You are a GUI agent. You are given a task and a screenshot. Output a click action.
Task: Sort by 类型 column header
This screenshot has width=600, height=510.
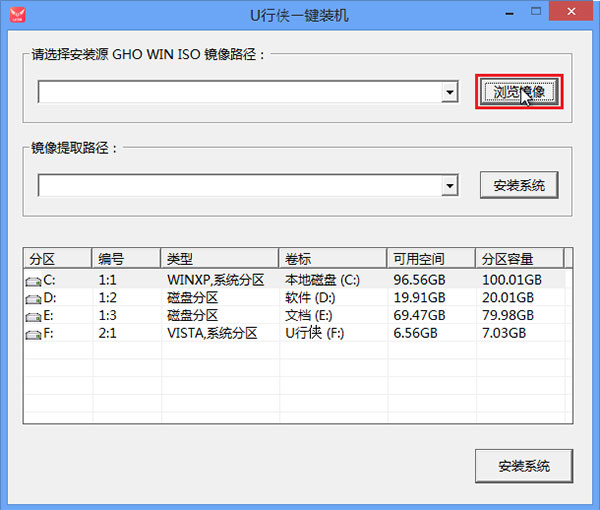point(220,259)
